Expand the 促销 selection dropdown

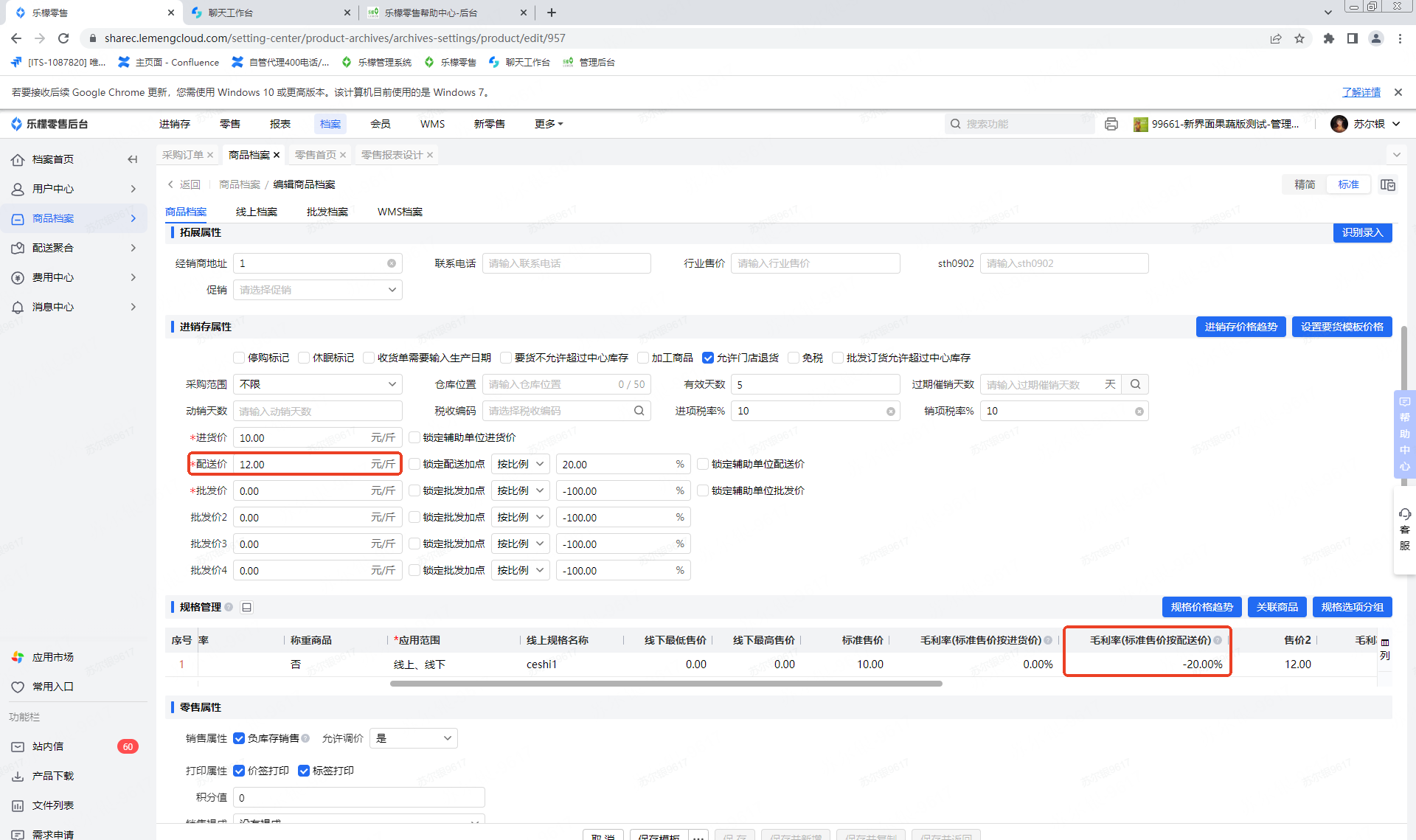[x=318, y=290]
